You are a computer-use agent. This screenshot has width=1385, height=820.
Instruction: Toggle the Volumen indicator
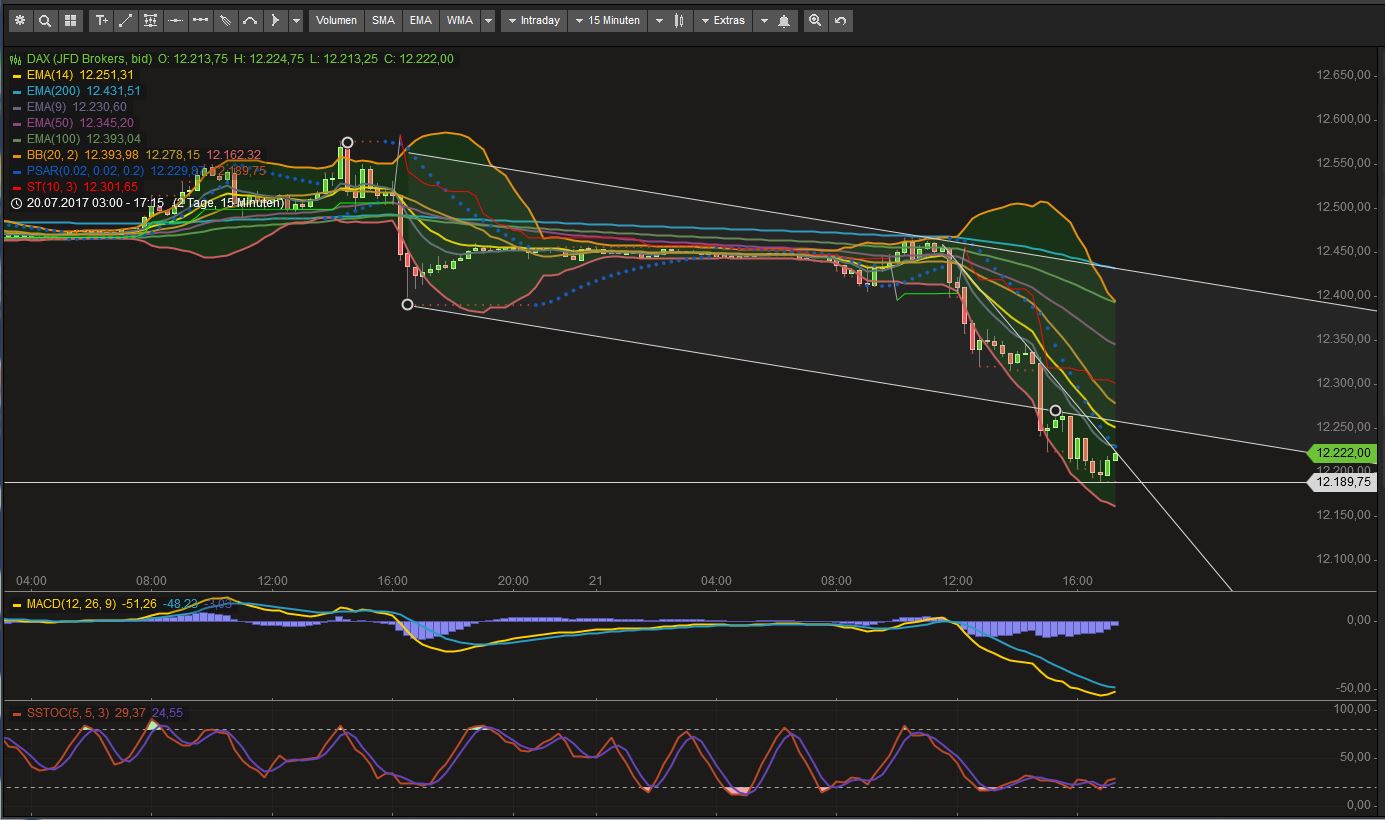tap(336, 20)
